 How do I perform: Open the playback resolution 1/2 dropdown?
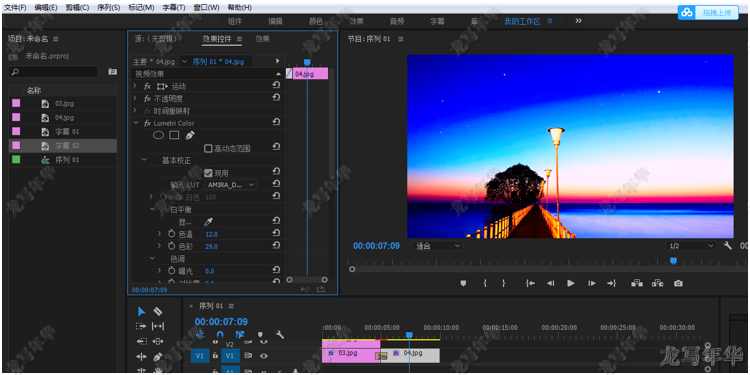pos(691,246)
